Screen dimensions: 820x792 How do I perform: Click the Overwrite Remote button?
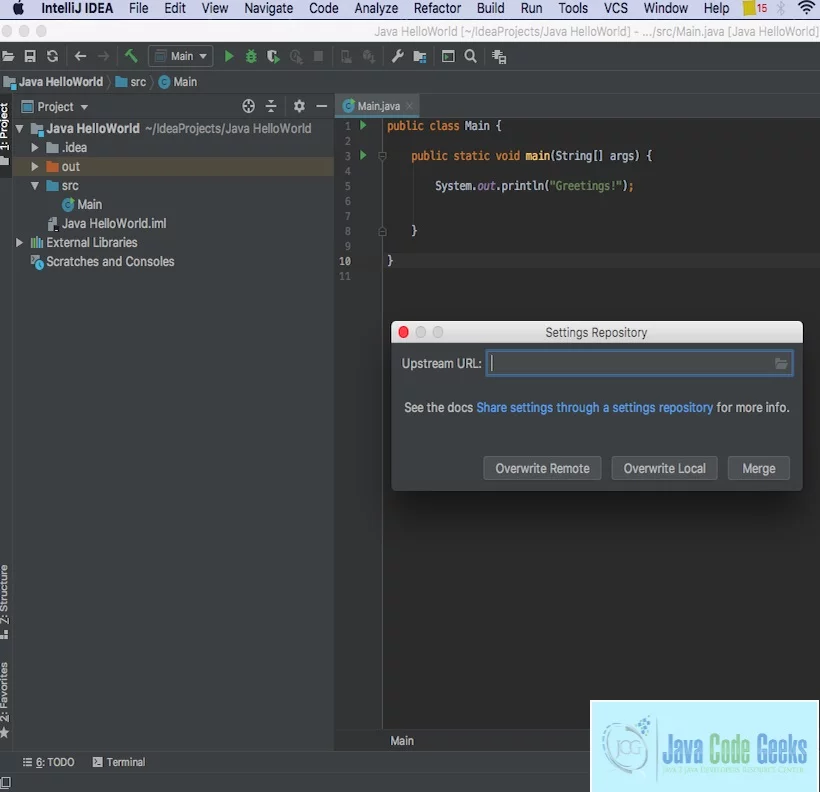pos(542,468)
